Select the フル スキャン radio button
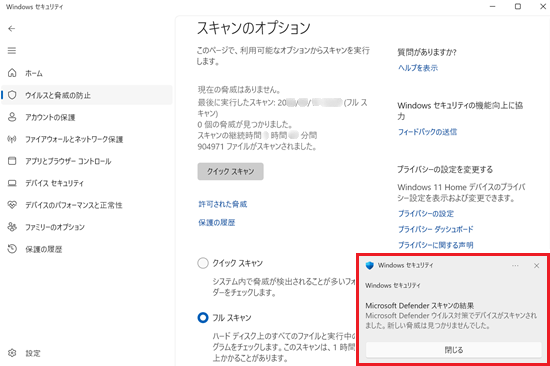The width and height of the screenshot is (550, 366). pyautogui.click(x=203, y=318)
